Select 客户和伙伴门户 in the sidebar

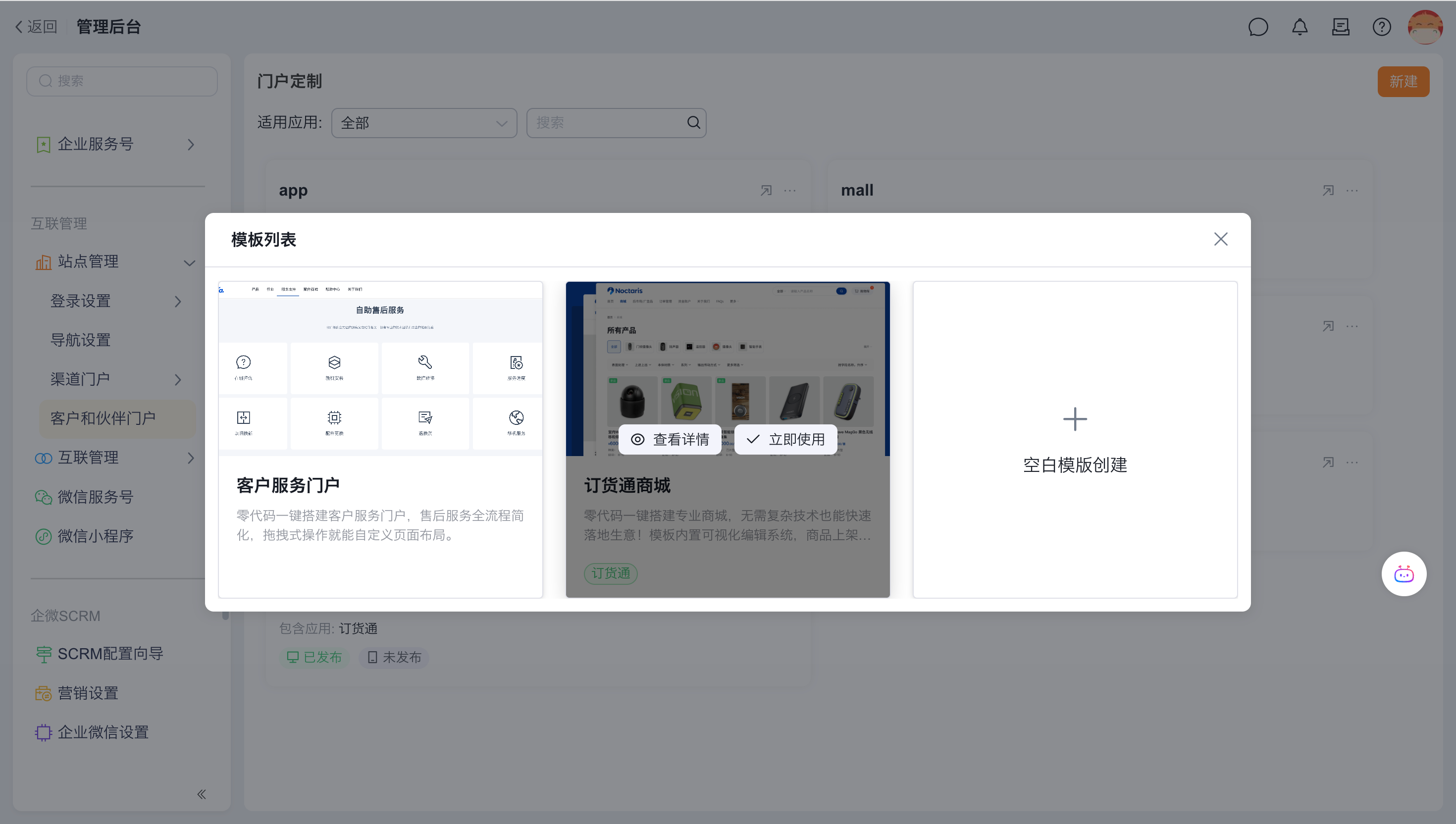click(x=103, y=418)
